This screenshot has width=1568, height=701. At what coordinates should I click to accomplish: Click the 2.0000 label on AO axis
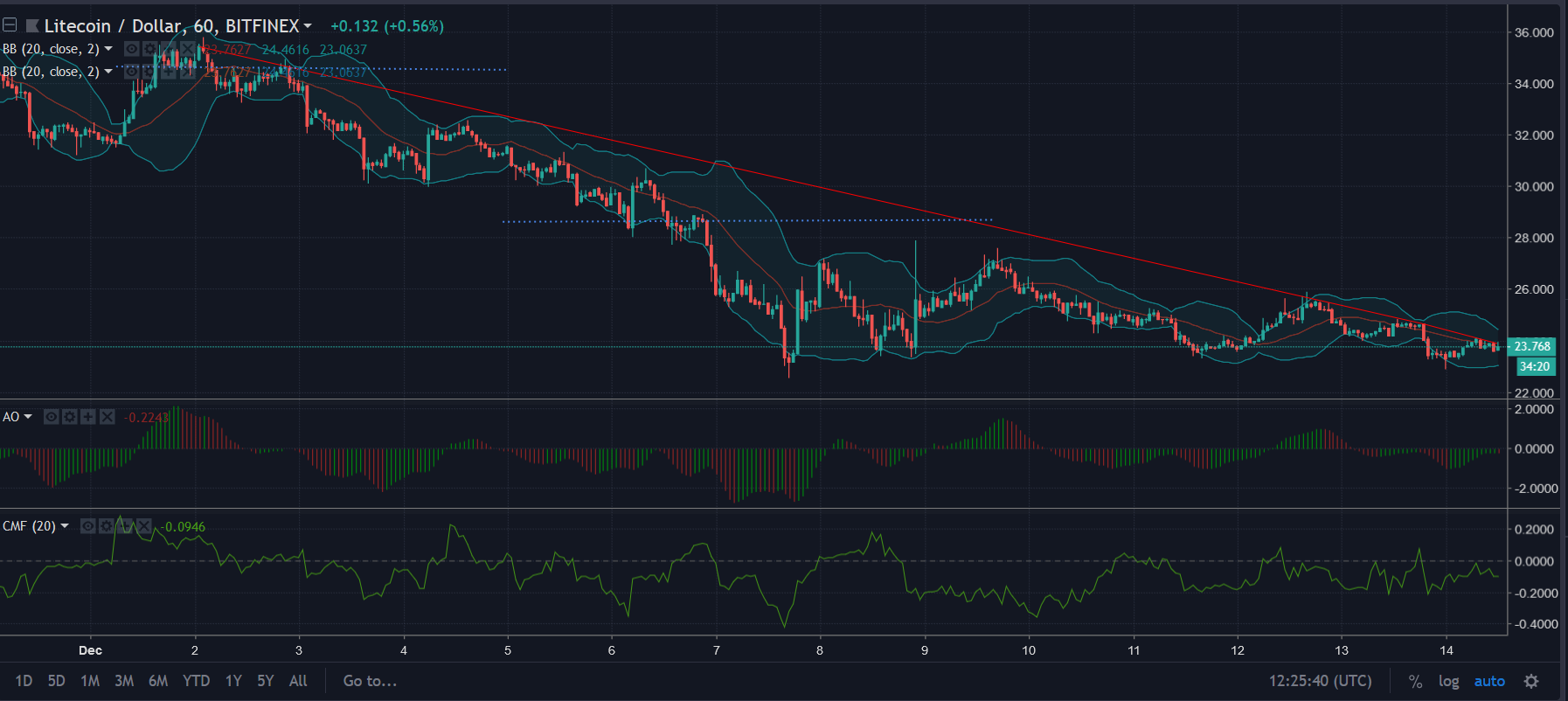[1535, 409]
